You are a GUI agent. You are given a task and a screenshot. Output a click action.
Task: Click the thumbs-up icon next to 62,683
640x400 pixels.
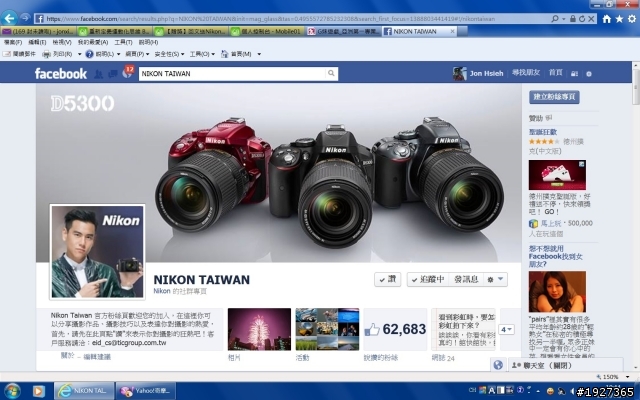point(371,330)
